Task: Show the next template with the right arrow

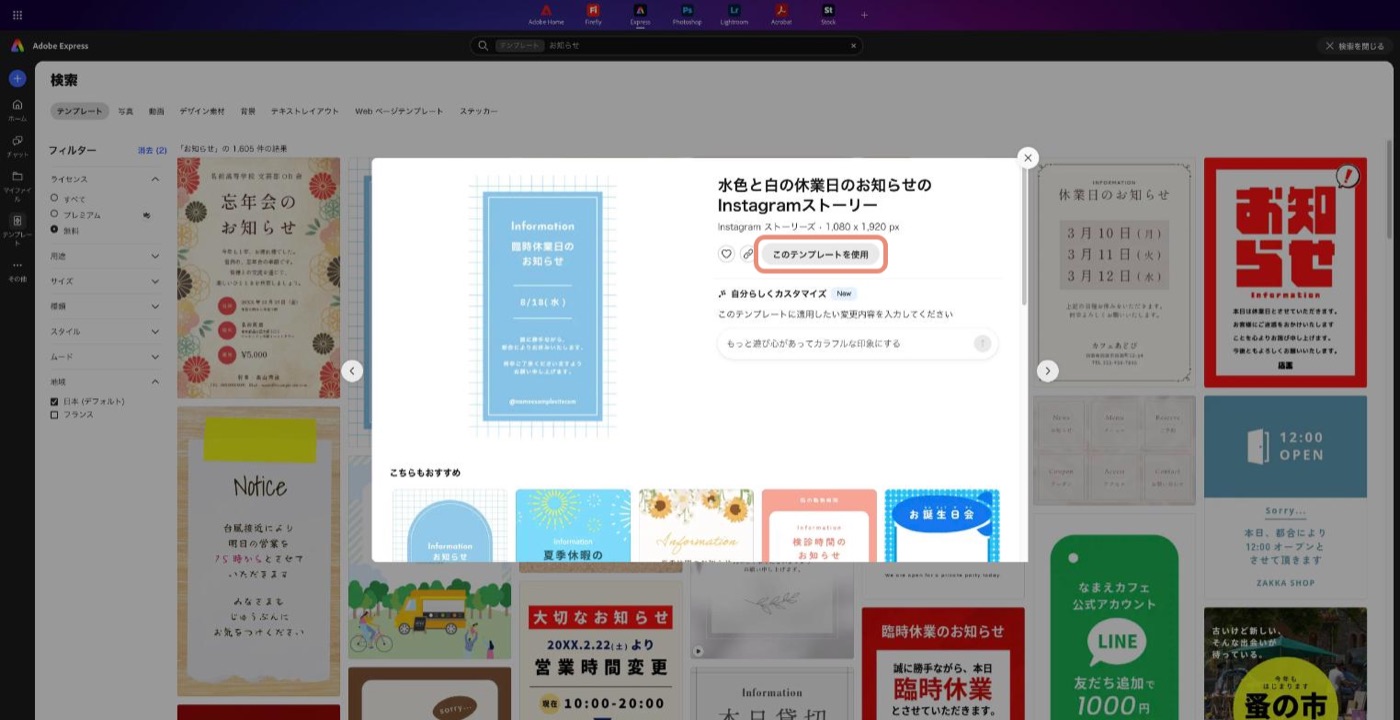Action: (1047, 371)
